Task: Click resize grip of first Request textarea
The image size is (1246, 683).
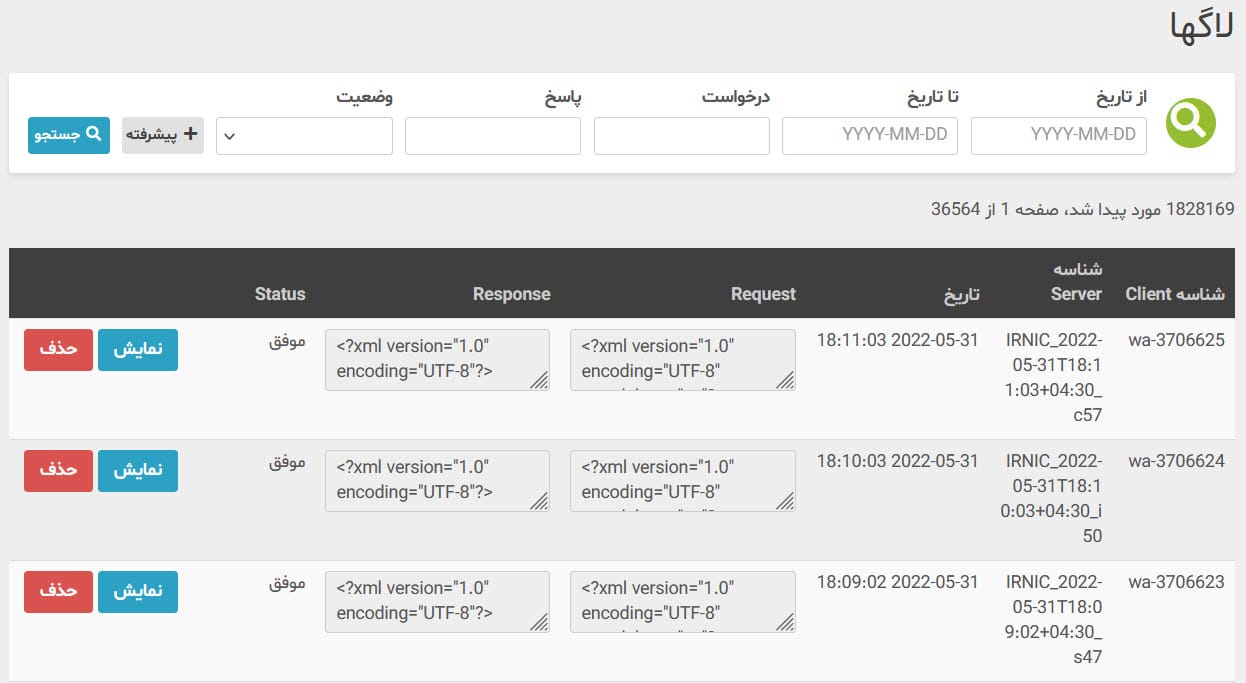Action: coord(786,380)
